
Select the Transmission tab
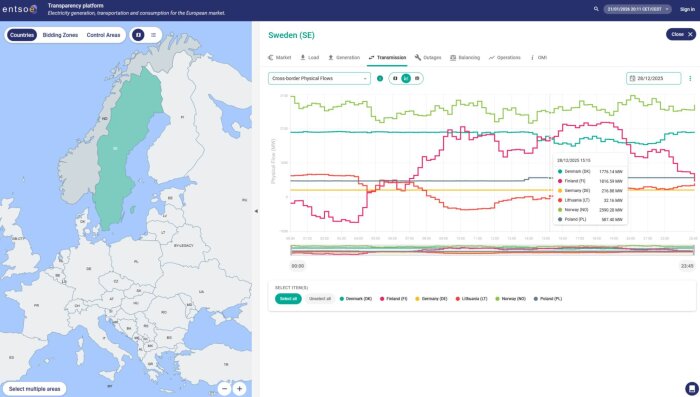(x=387, y=58)
